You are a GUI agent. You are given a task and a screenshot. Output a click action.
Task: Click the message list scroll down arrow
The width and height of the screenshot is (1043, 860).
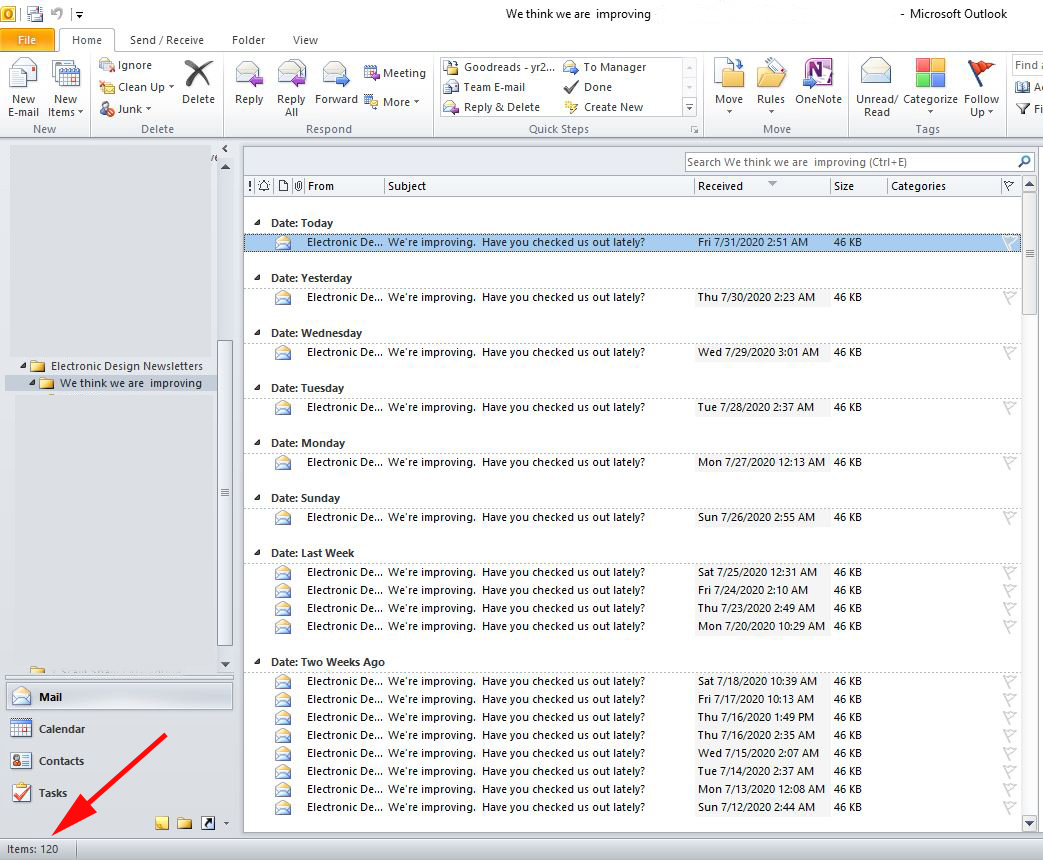click(x=1030, y=823)
